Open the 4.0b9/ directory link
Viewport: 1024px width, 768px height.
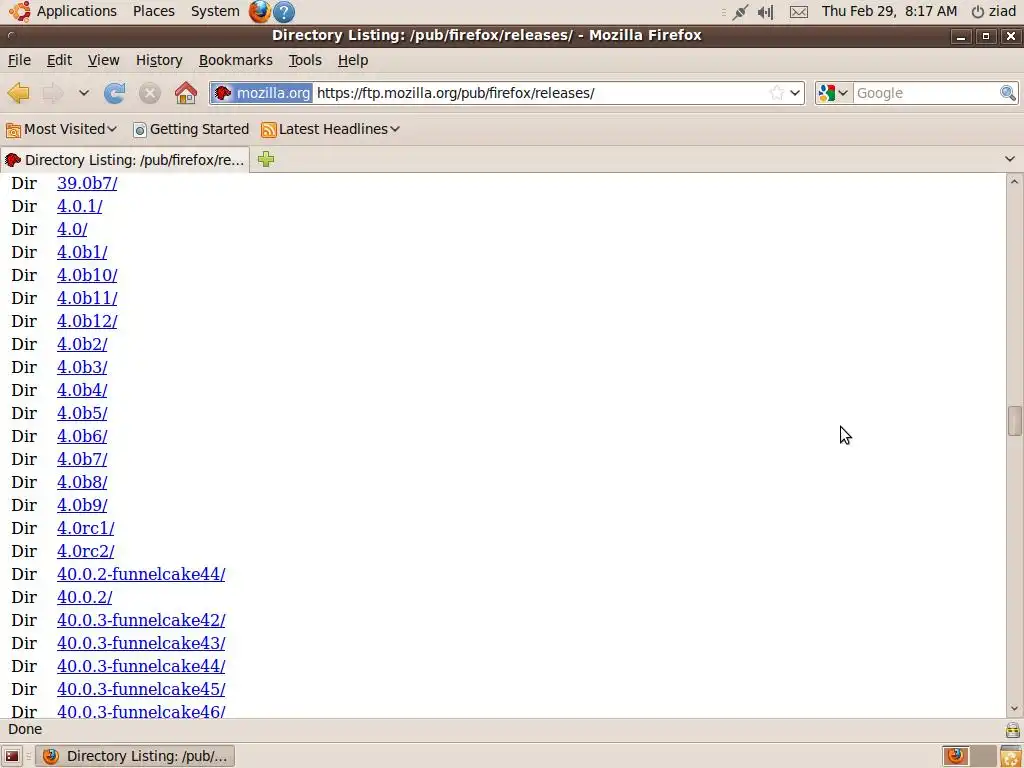click(x=82, y=505)
